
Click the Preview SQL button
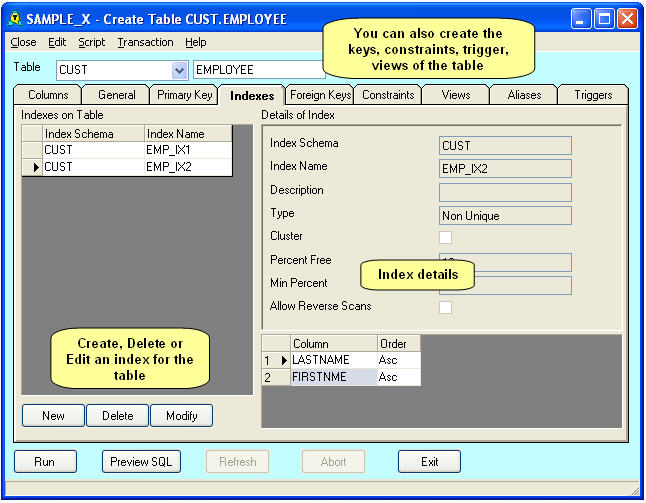141,462
